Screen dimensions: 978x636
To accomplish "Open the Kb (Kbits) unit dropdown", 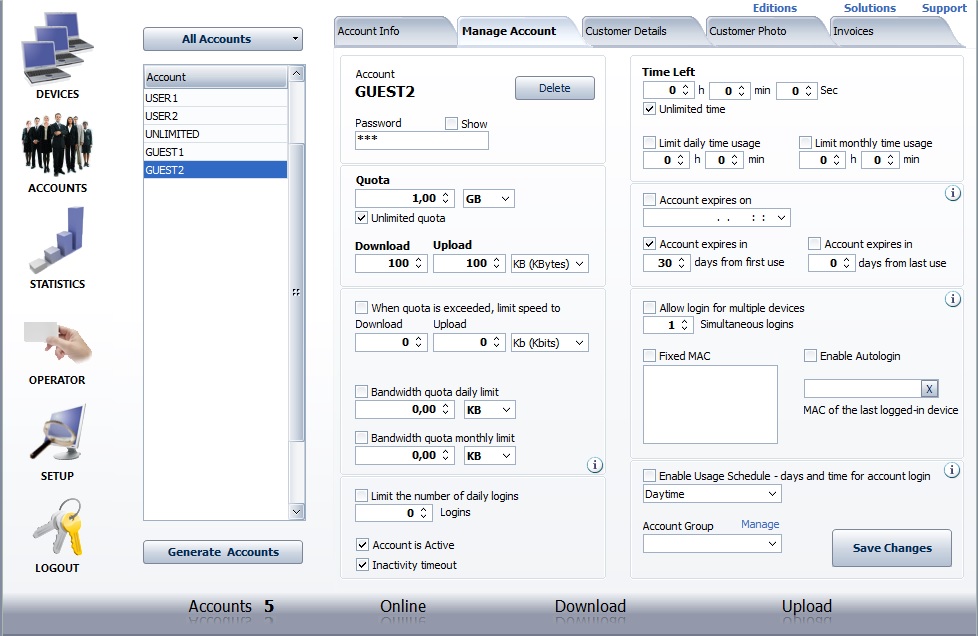I will (550, 343).
